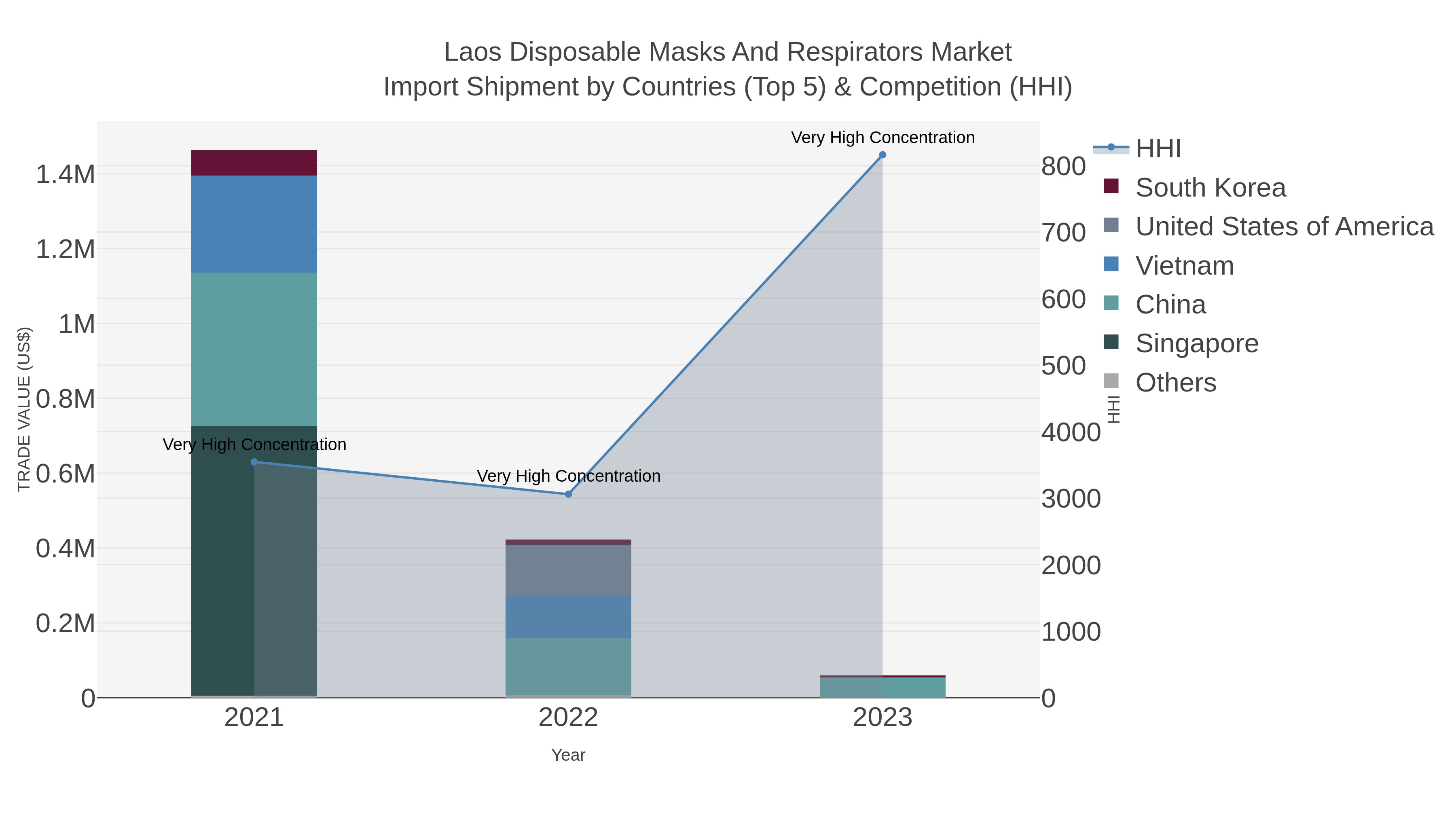Click the 1.4M left axis tick label
This screenshot has height=819, width=1456.
click(x=66, y=174)
